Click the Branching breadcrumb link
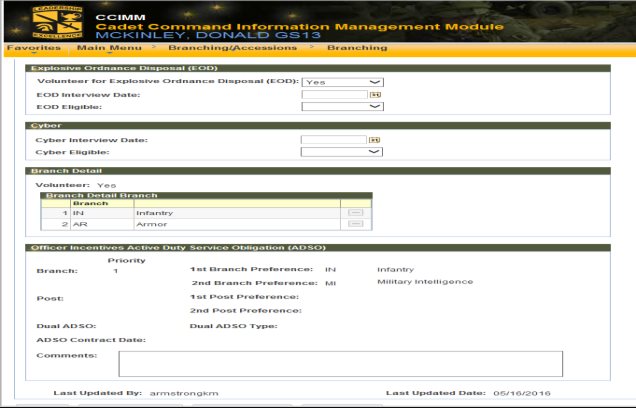Screen dimensions: 636x408 357,48
